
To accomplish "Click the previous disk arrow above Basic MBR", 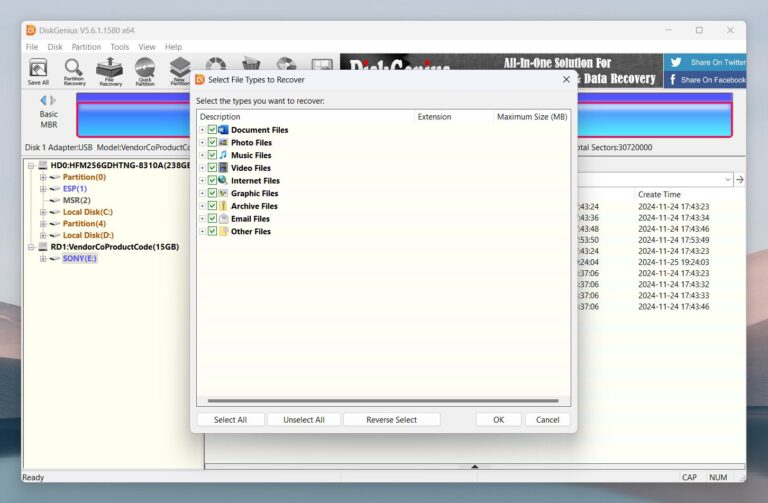I will pyautogui.click(x=43, y=100).
